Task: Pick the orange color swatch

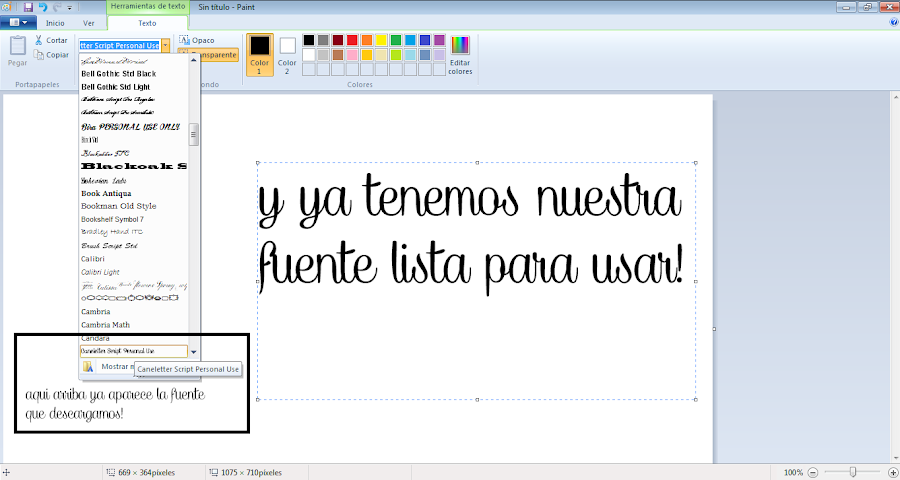Action: point(367,40)
